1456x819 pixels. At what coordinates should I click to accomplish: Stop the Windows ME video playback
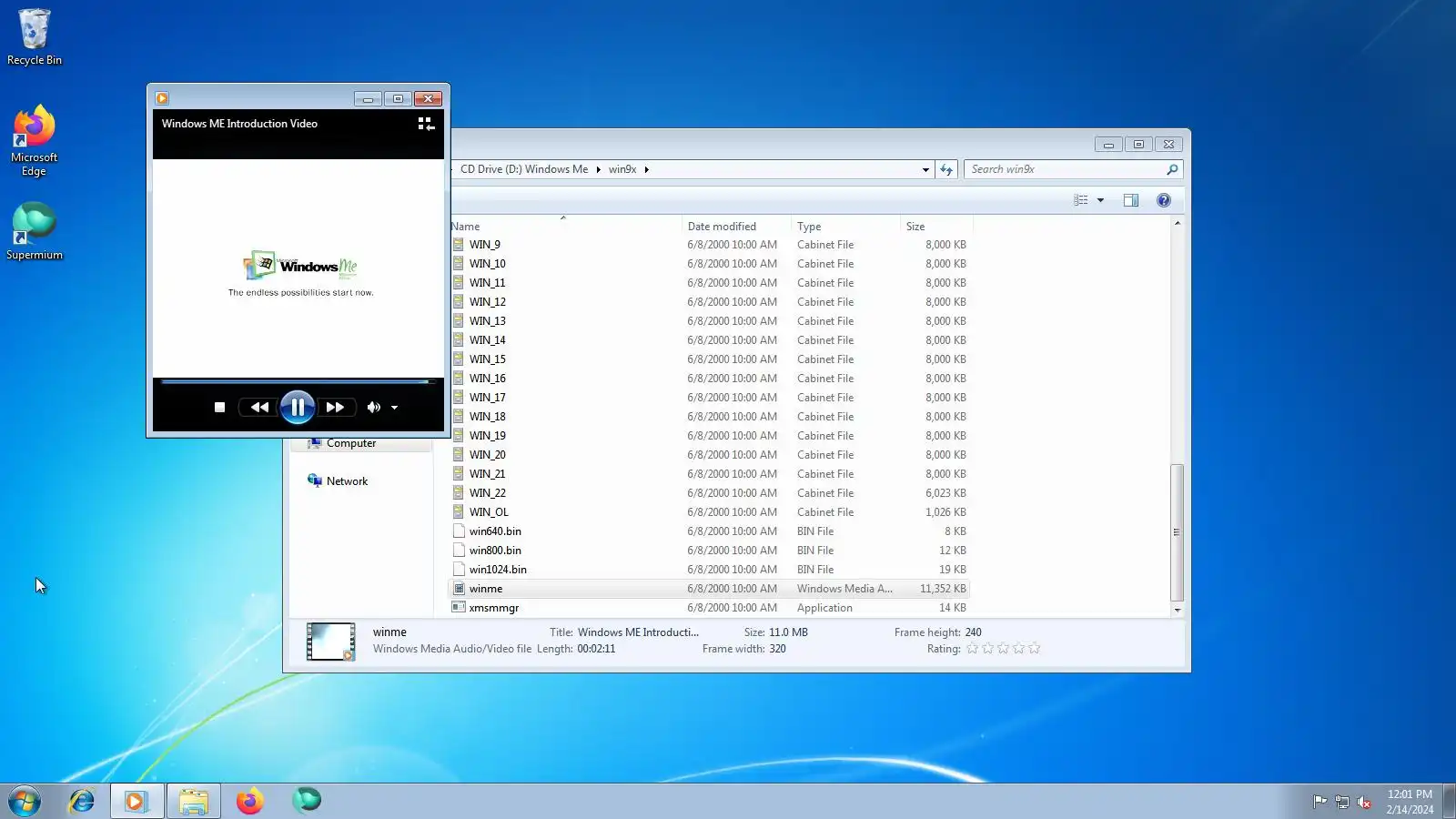click(x=219, y=408)
